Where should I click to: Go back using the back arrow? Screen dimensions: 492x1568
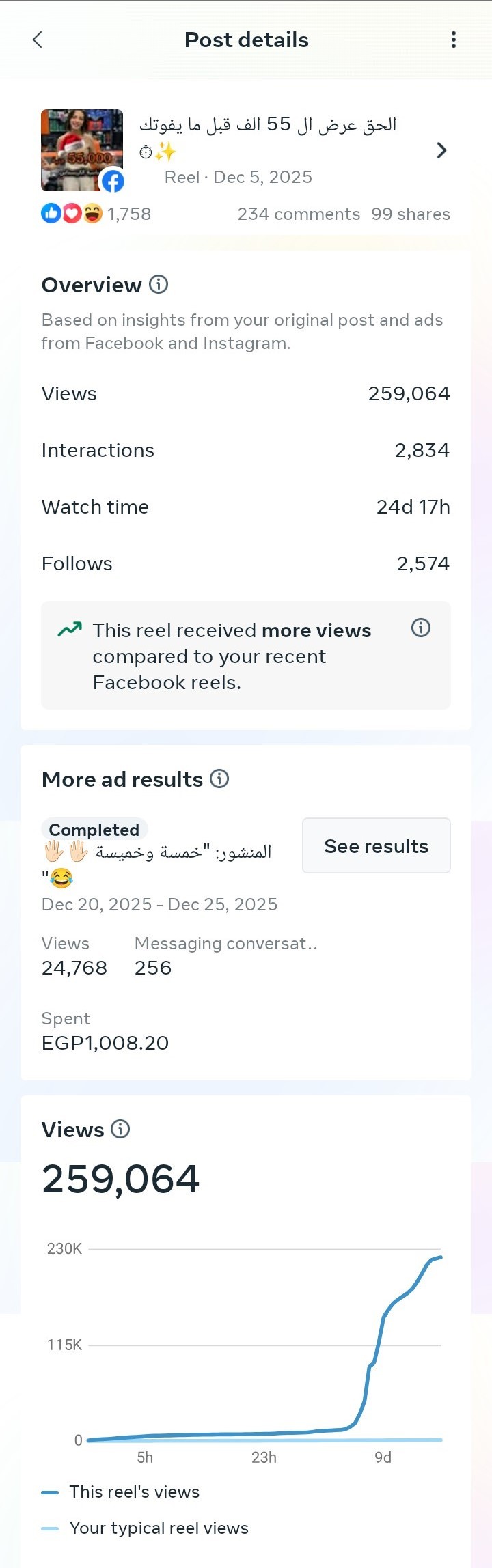coord(38,40)
